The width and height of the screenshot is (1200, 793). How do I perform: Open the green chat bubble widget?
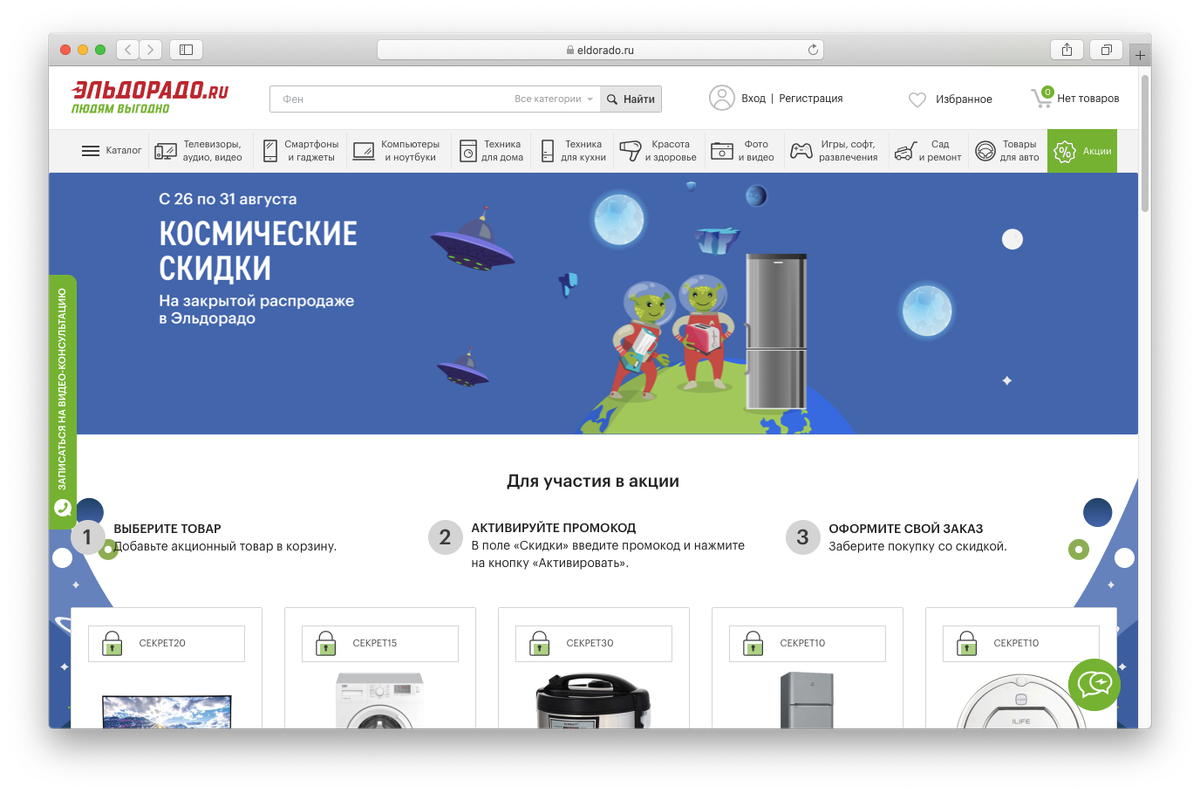pyautogui.click(x=1094, y=683)
